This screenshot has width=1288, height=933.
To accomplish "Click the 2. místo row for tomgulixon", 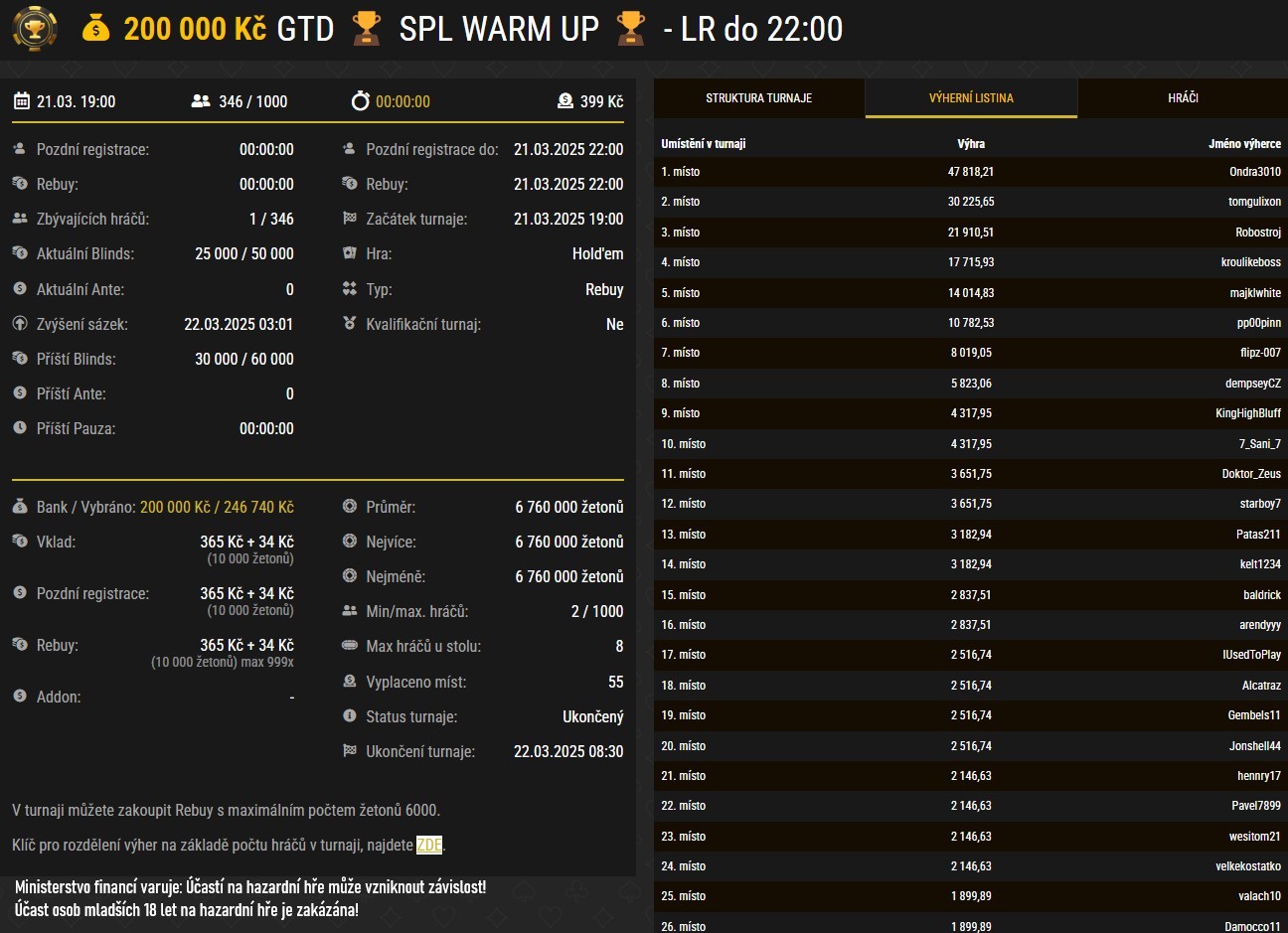I will coord(970,202).
